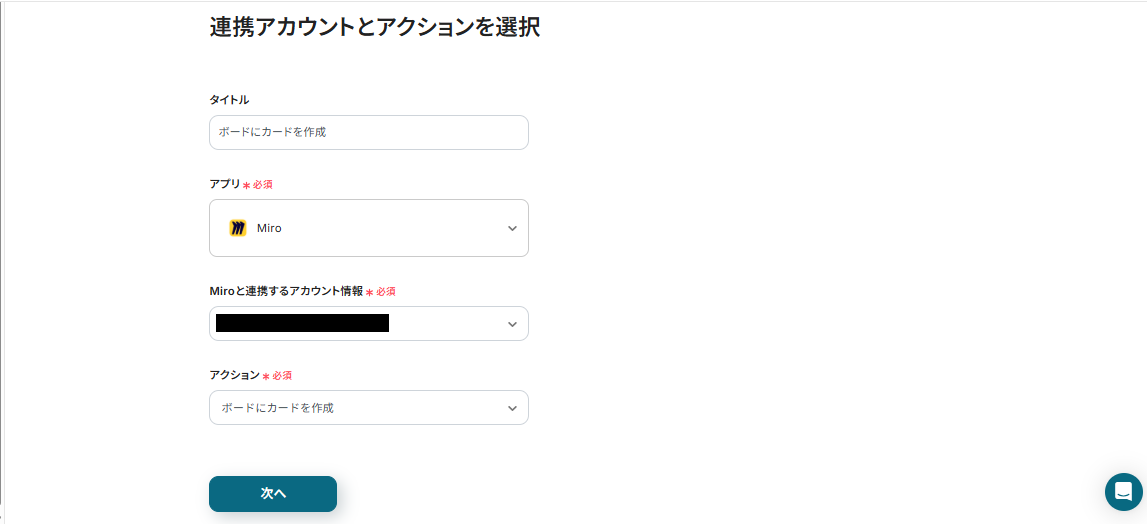Click the タイトル field label

pyautogui.click(x=229, y=100)
